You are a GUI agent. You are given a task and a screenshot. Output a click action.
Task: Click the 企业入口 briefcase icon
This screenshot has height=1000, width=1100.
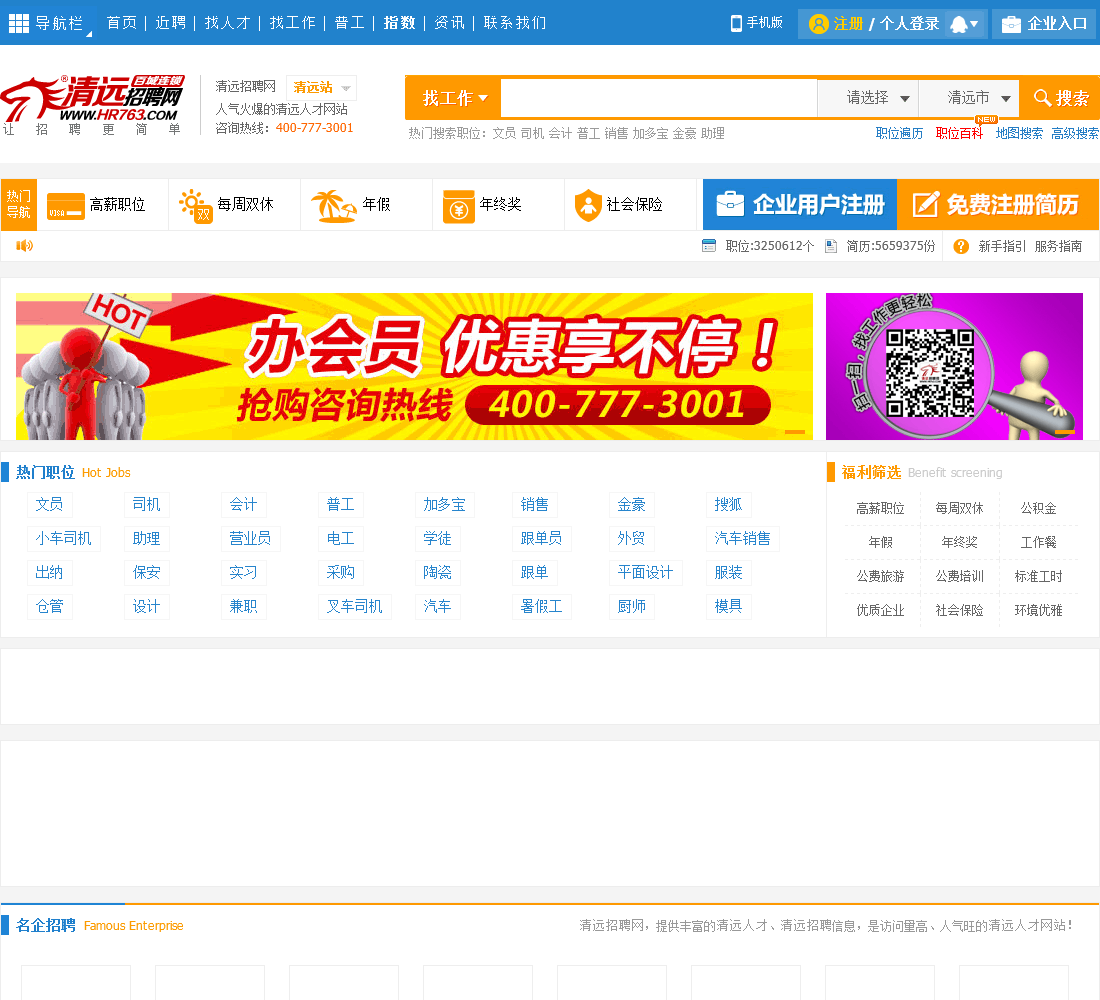(x=1011, y=24)
